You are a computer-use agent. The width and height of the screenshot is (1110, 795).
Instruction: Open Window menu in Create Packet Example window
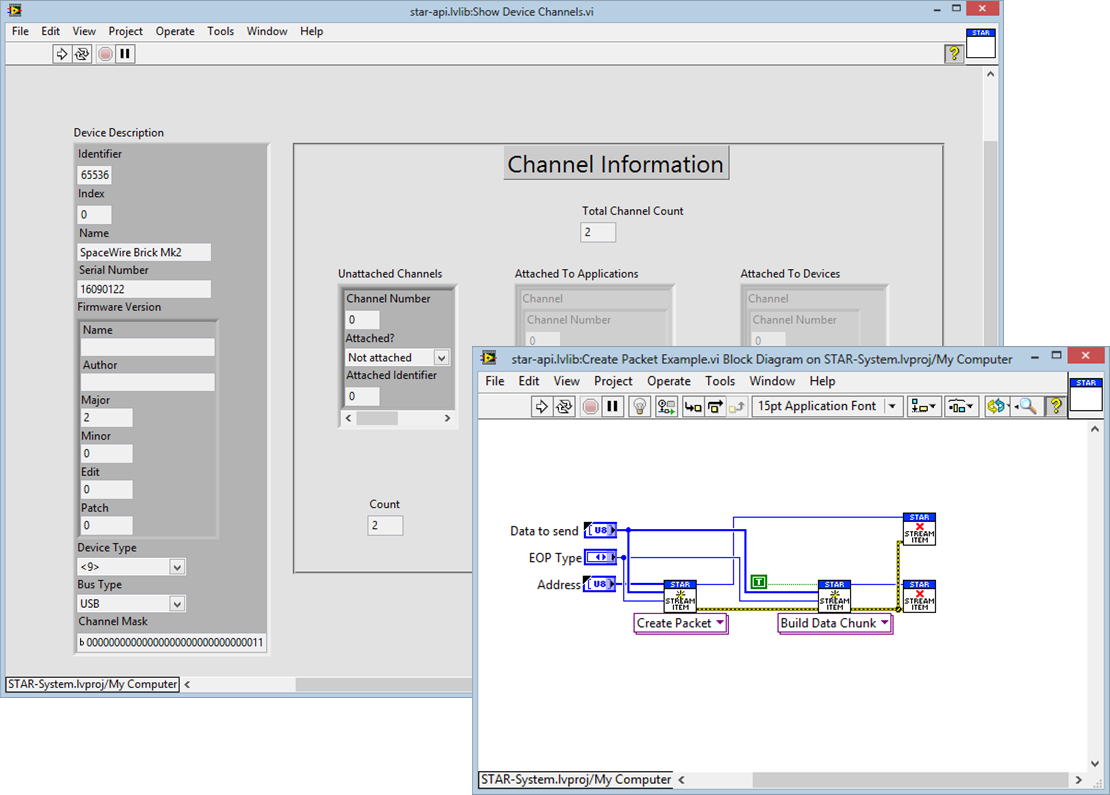(772, 381)
